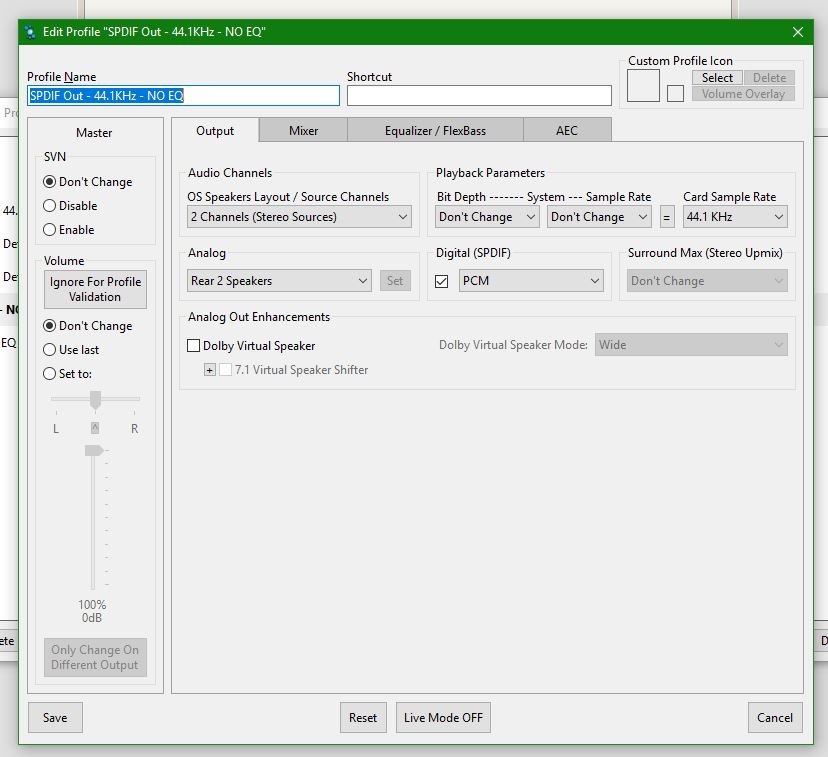Click the L/R balance slider thumb

point(96,400)
